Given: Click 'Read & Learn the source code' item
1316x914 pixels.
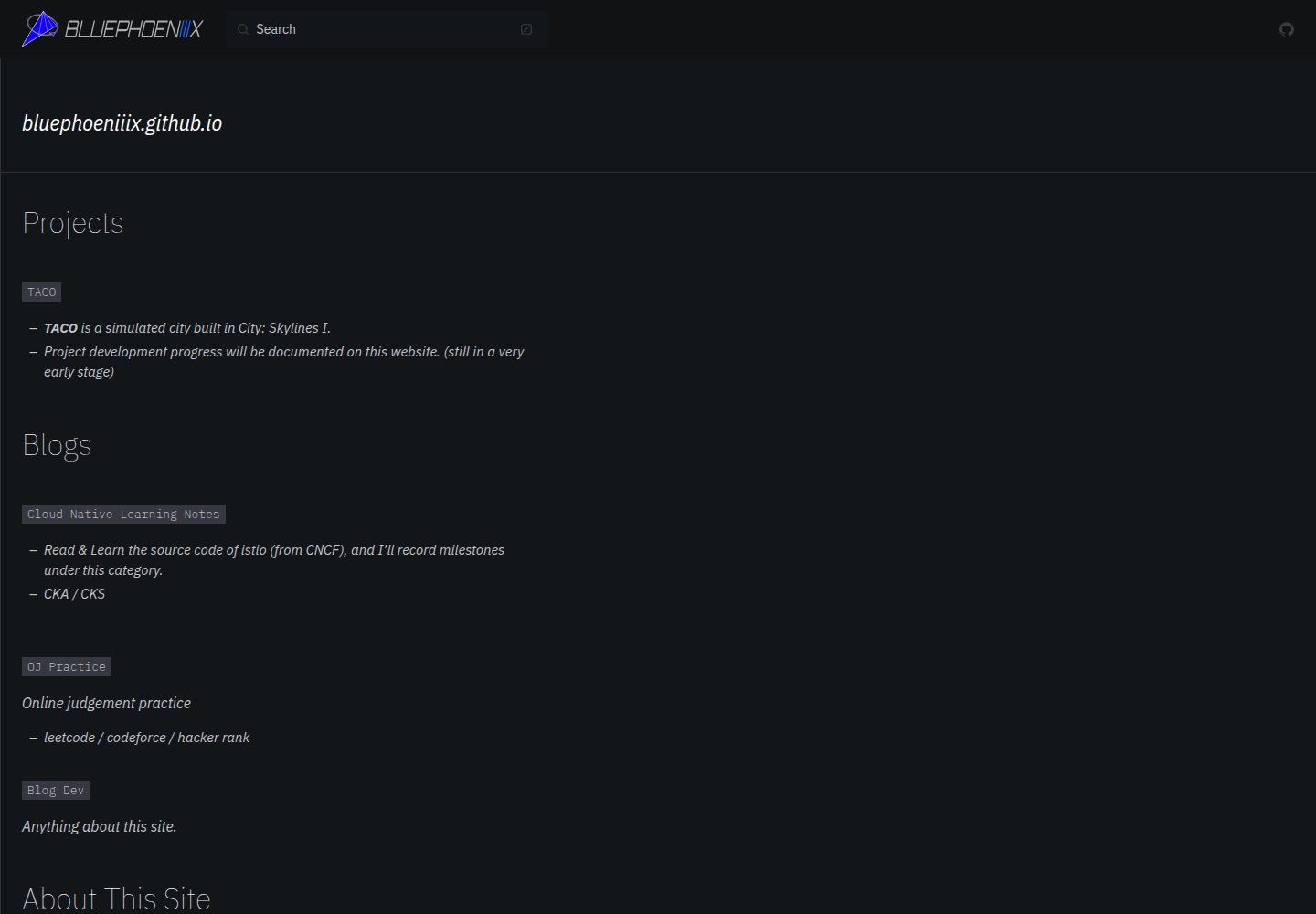Looking at the screenshot, I should click(x=274, y=560).
